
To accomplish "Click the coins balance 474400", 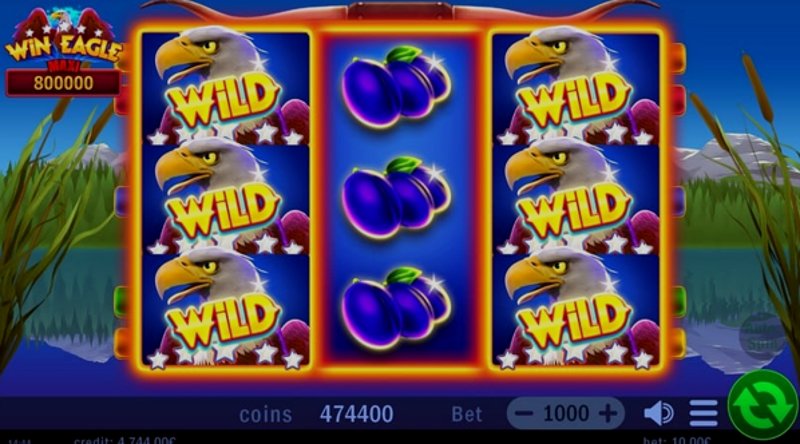I will point(356,414).
